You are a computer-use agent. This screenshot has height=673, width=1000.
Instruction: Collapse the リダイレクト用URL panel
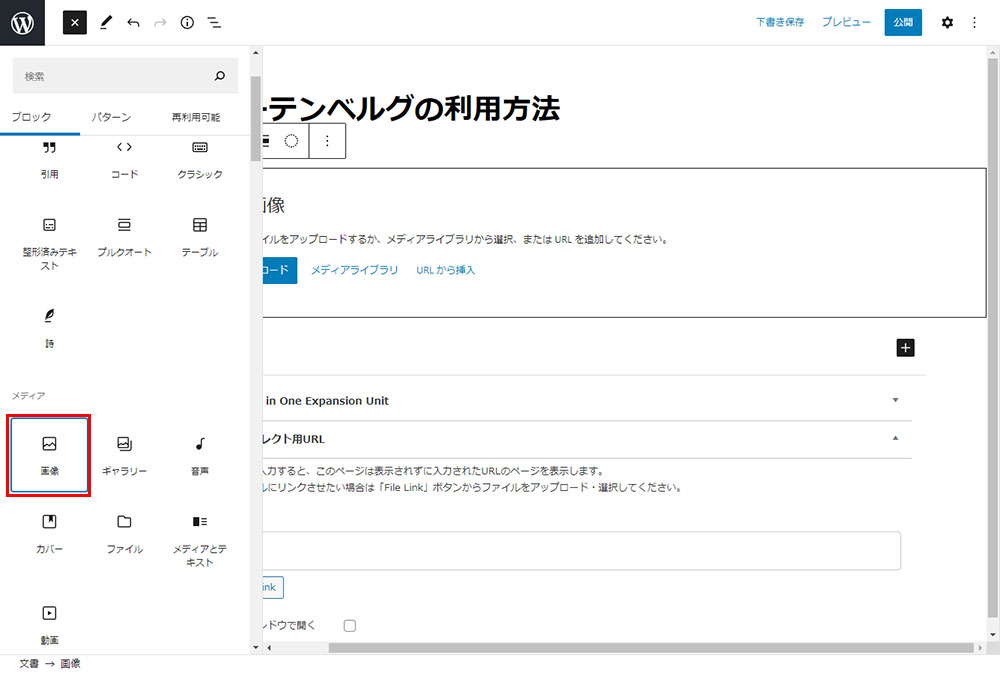pyautogui.click(x=895, y=438)
